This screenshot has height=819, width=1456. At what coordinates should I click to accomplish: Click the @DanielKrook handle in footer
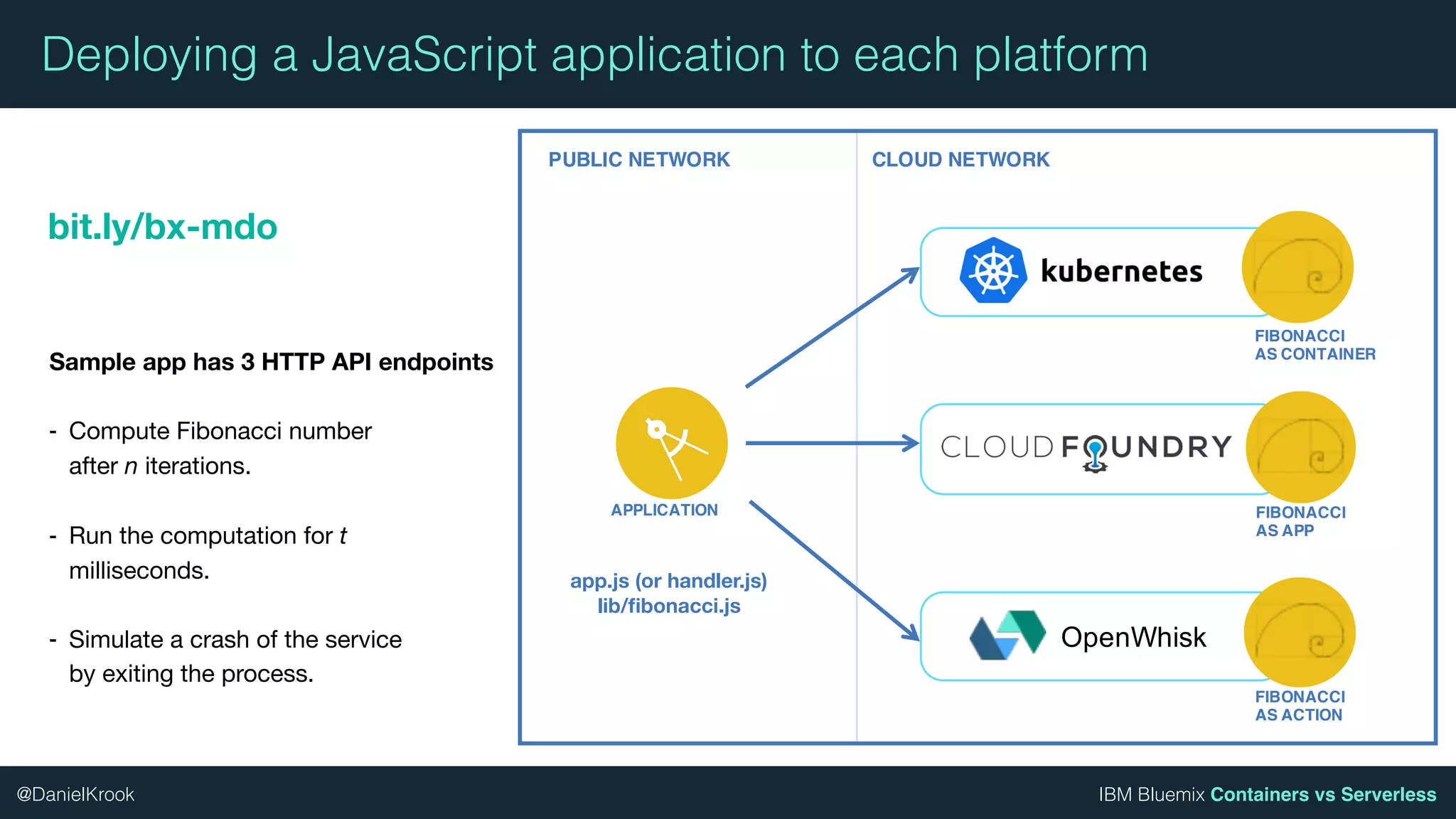[x=75, y=794]
